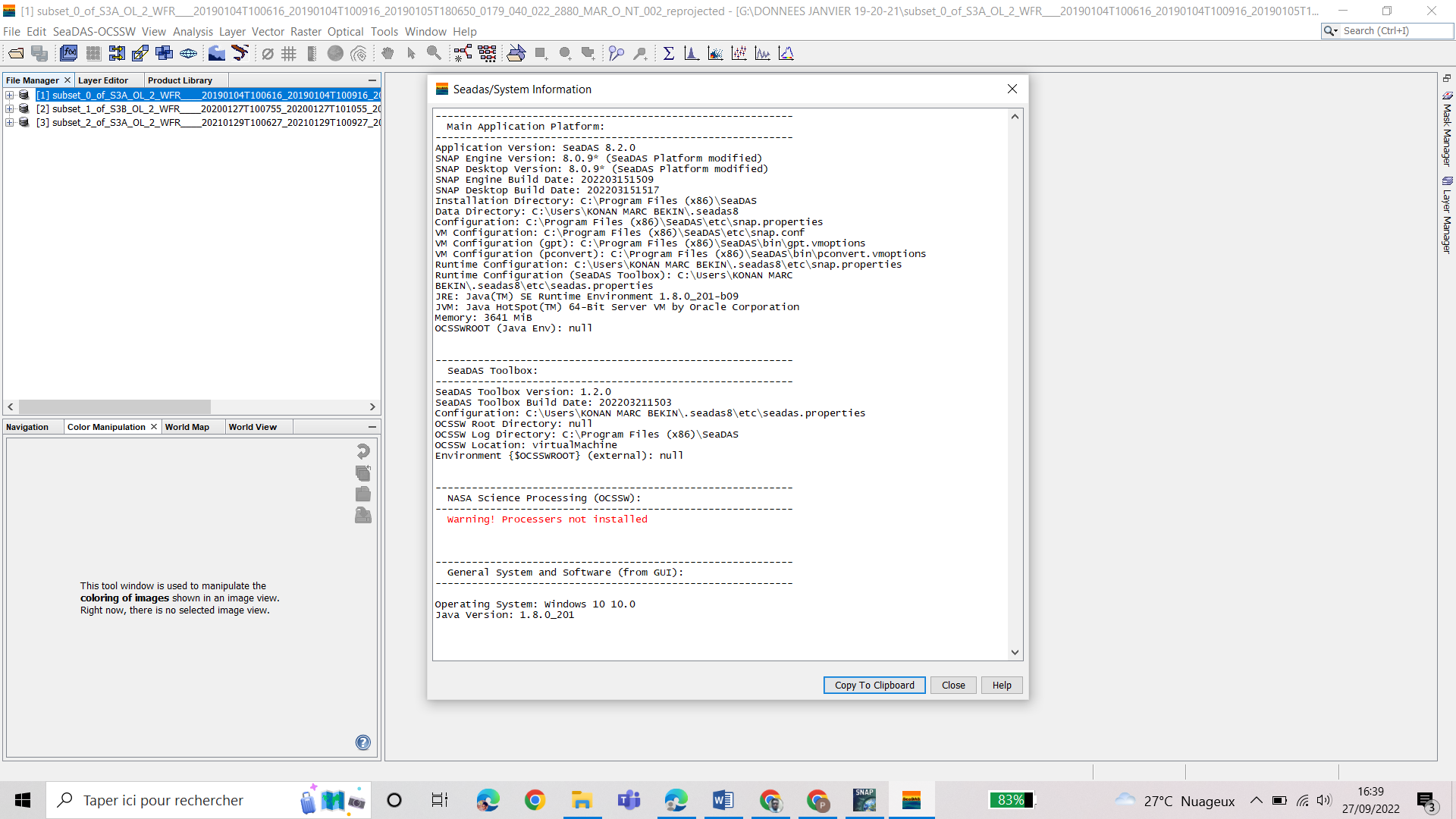Click Copy To Clipboard button

tap(874, 684)
